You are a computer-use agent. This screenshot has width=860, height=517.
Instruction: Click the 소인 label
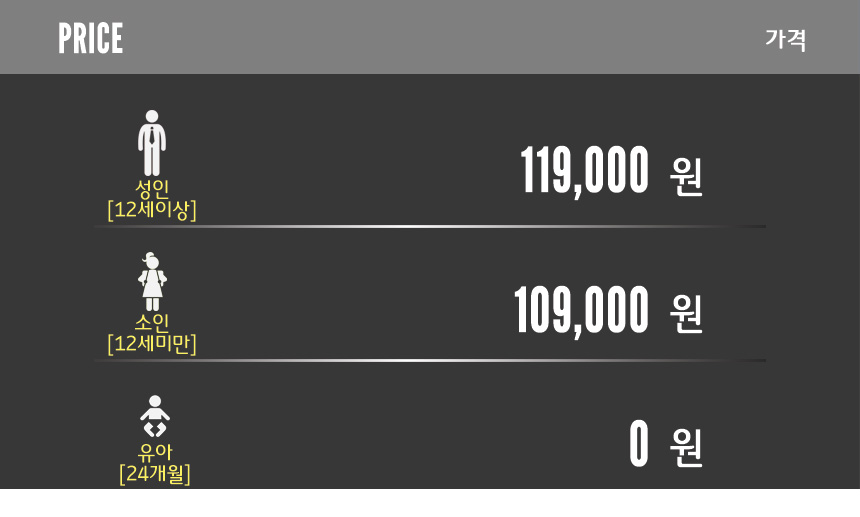point(152,322)
